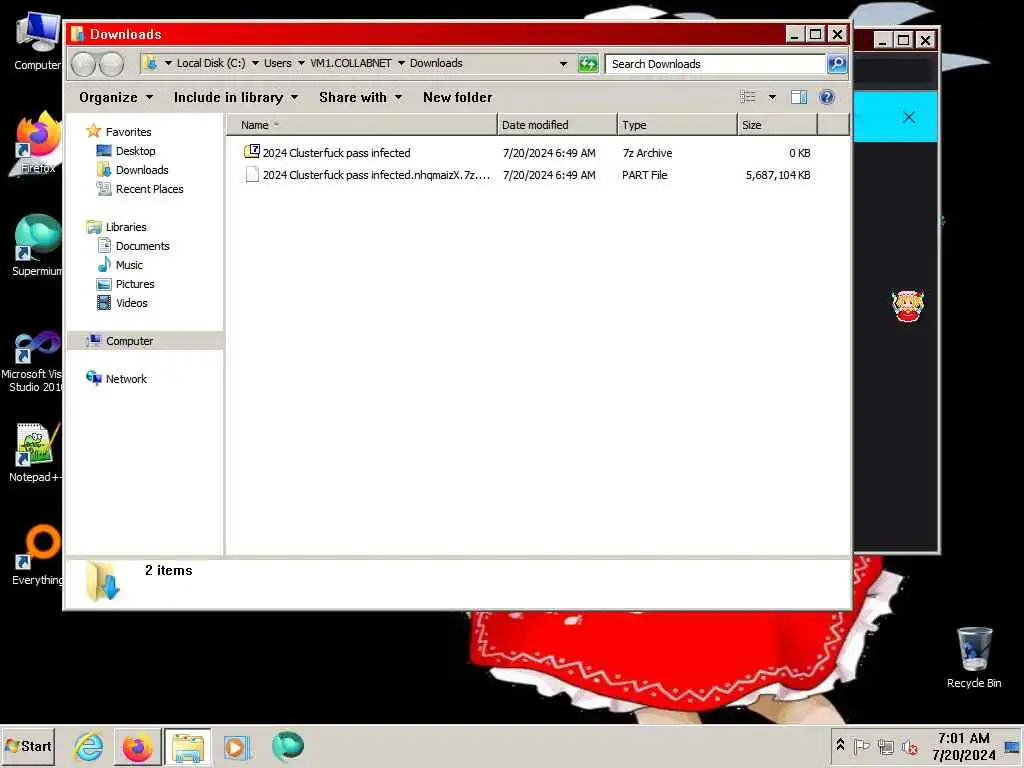Click the Back navigation arrow button

coord(84,64)
